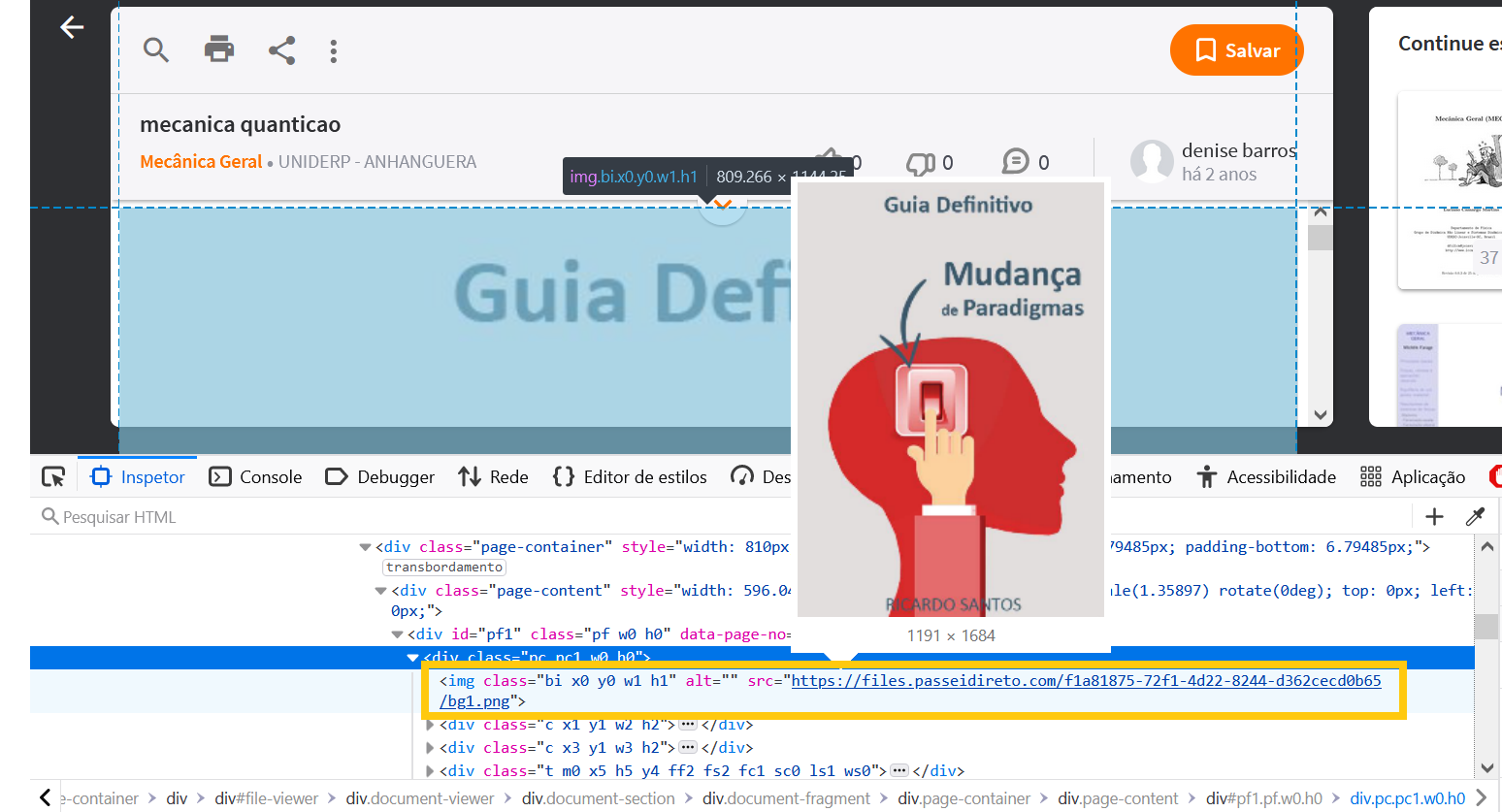
Task: Click the mecanica quanticao document title
Action: click(241, 124)
